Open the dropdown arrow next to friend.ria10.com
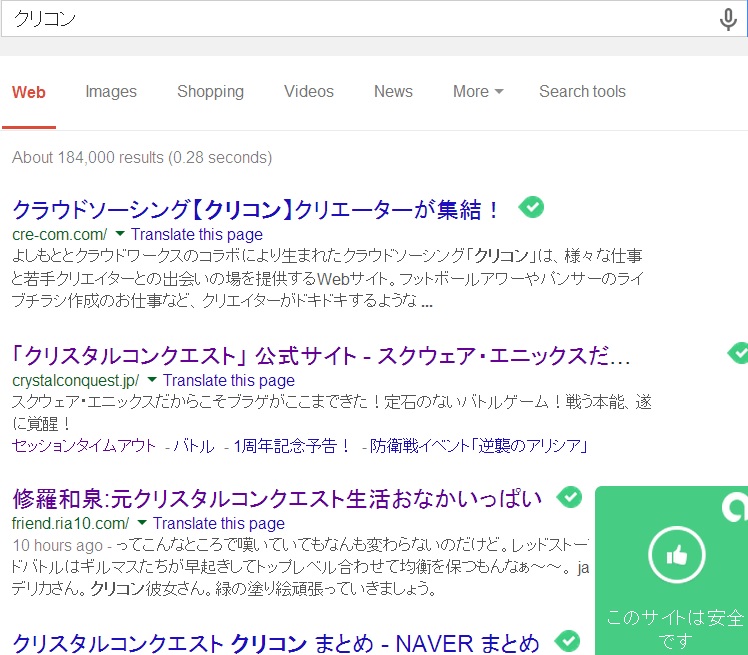 tap(142, 522)
